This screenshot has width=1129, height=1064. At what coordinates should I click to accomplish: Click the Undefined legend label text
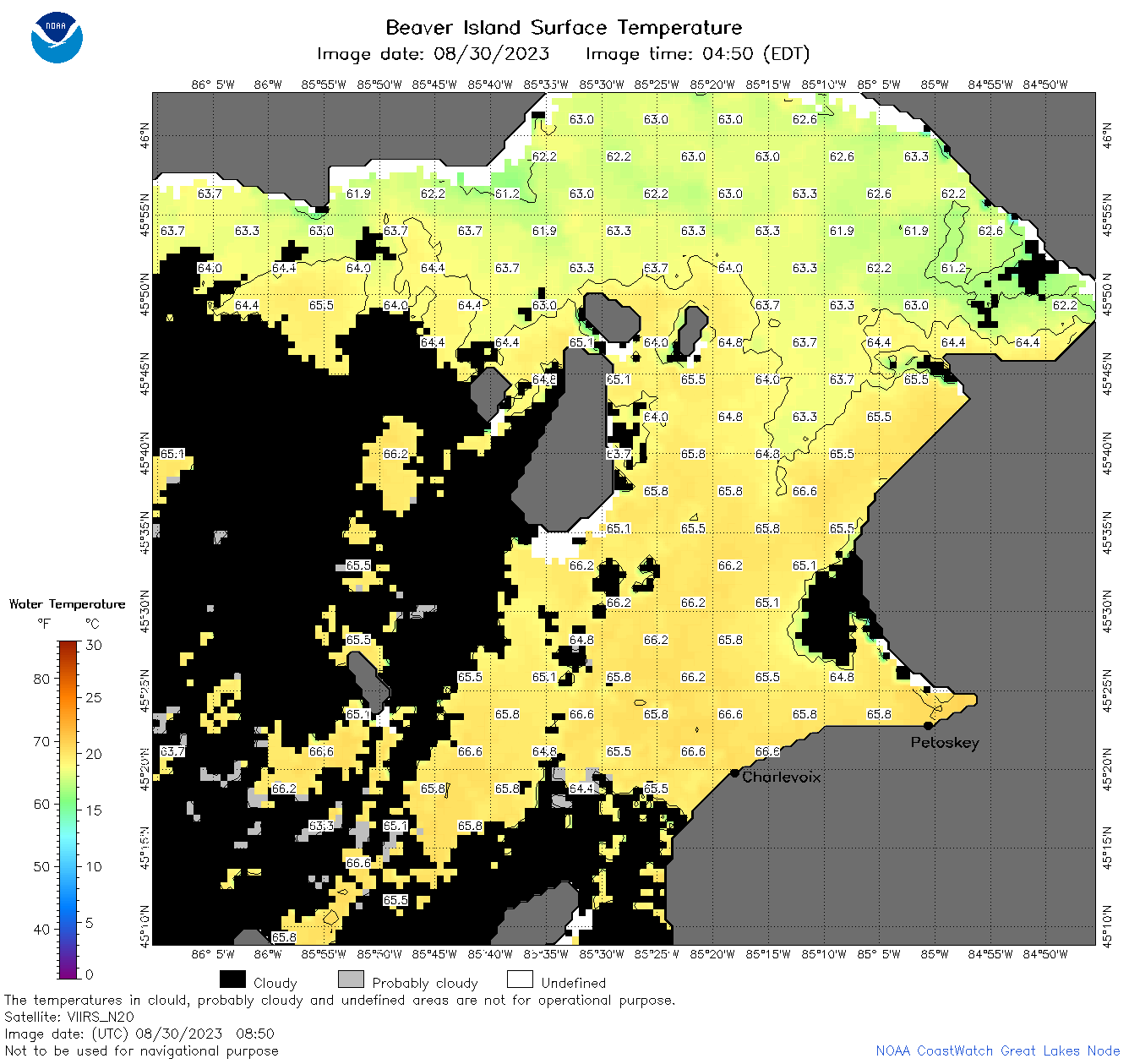[x=573, y=983]
